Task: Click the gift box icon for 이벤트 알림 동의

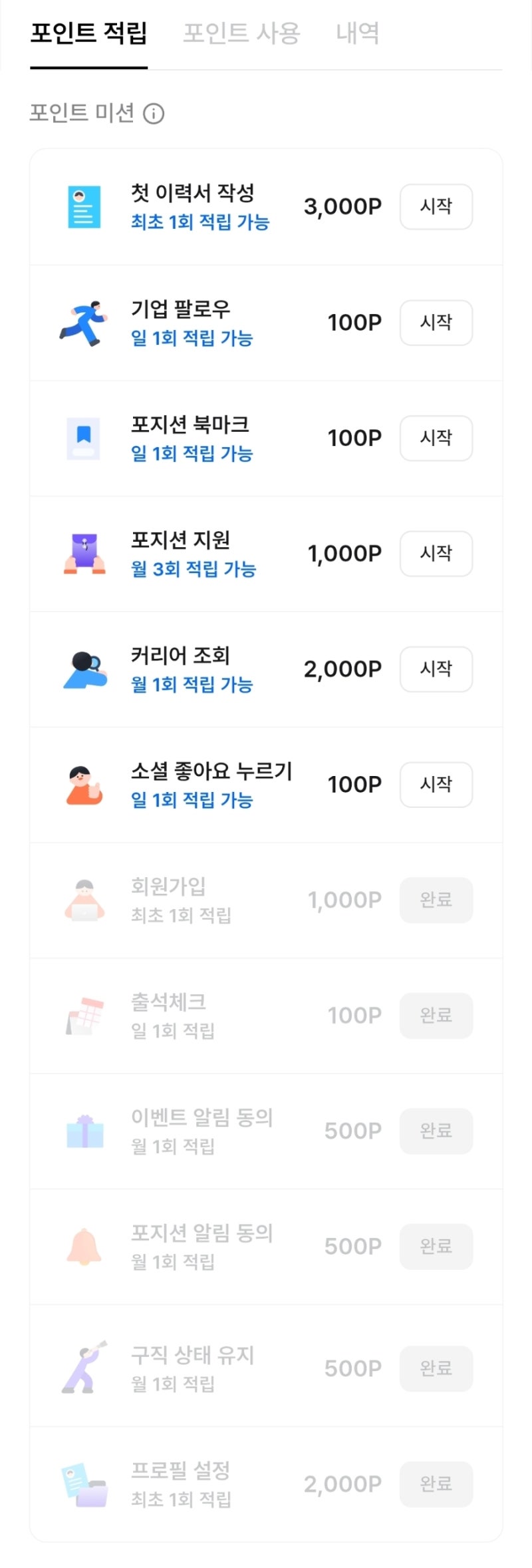Action: pyautogui.click(x=85, y=1131)
